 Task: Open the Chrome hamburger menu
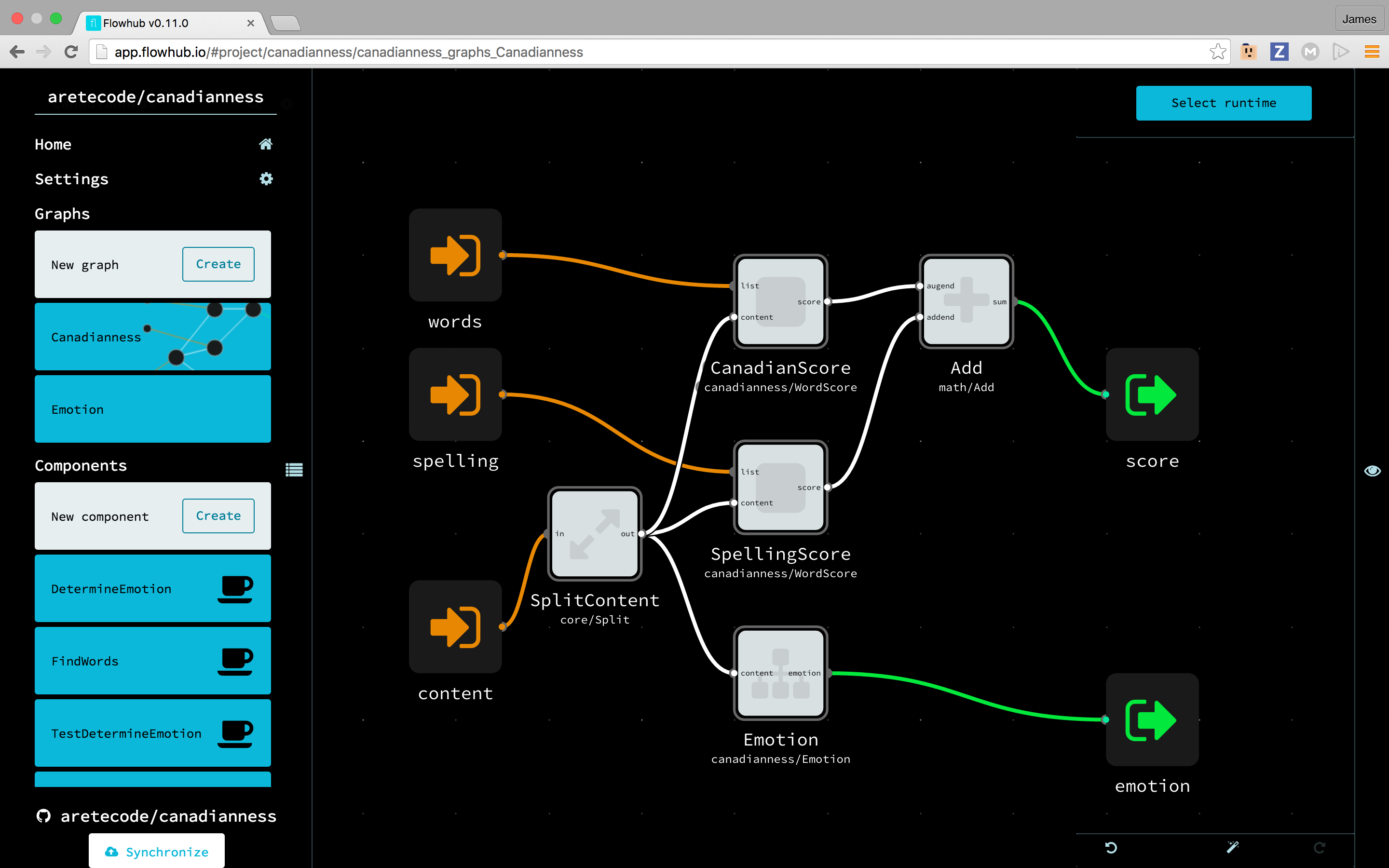(1372, 52)
